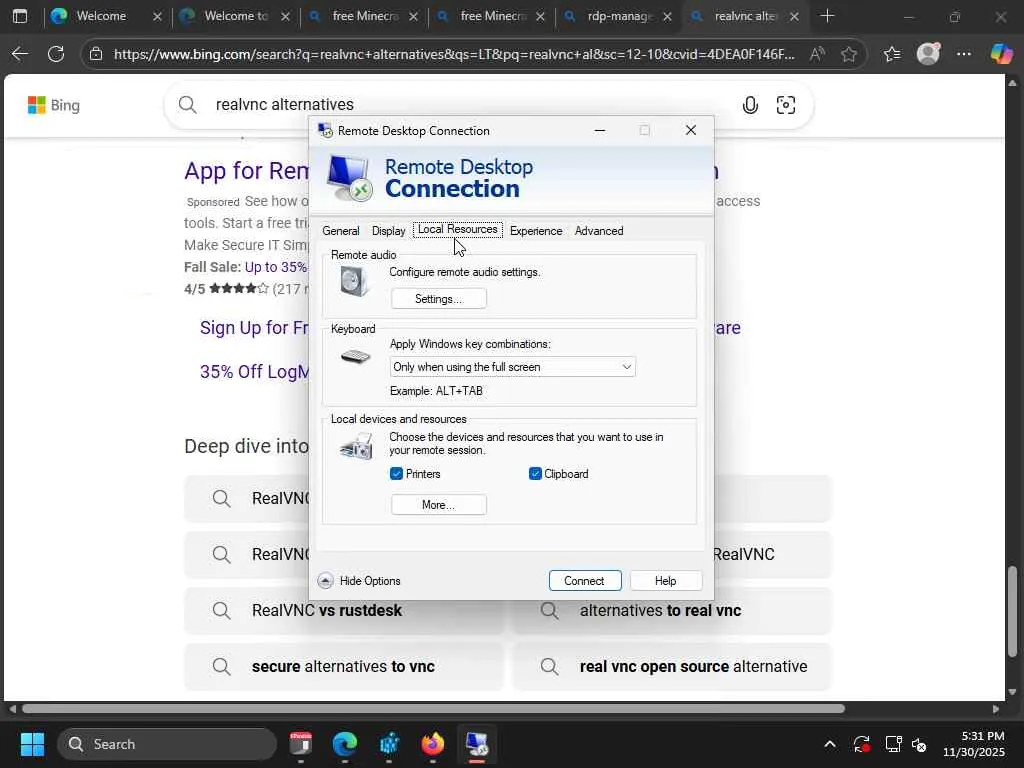Collapse dialog with Hide Options arrow
Image resolution: width=1024 pixels, height=768 pixels.
(325, 581)
